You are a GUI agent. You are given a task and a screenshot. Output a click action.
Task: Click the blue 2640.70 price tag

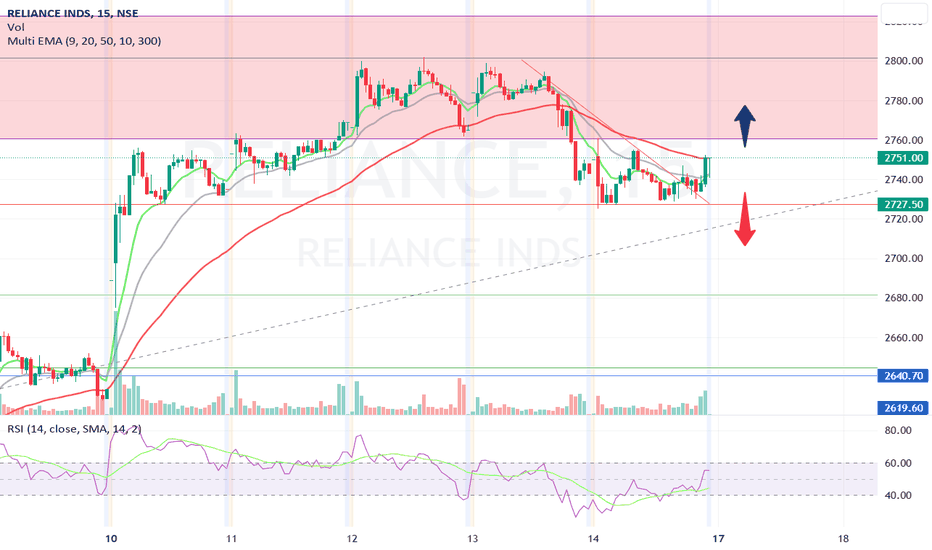[x=902, y=376]
